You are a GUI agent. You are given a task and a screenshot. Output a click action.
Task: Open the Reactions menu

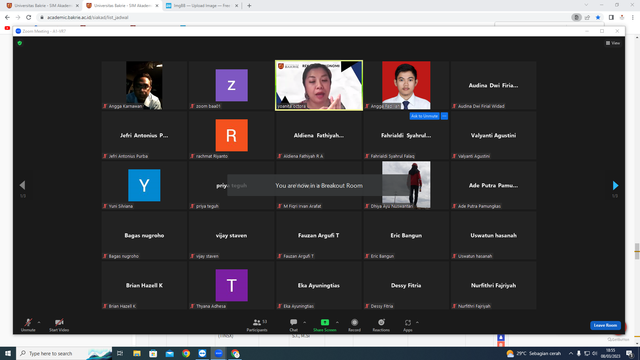click(381, 325)
